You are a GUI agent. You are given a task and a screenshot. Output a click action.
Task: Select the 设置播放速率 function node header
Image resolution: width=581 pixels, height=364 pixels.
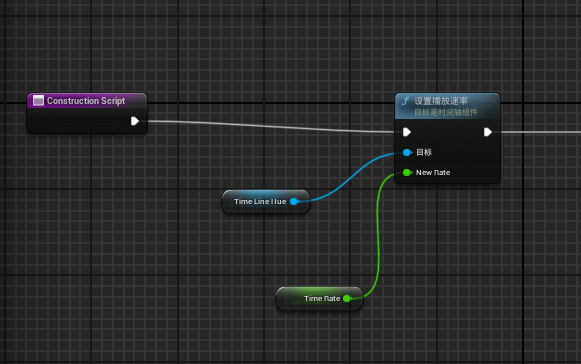click(x=448, y=106)
